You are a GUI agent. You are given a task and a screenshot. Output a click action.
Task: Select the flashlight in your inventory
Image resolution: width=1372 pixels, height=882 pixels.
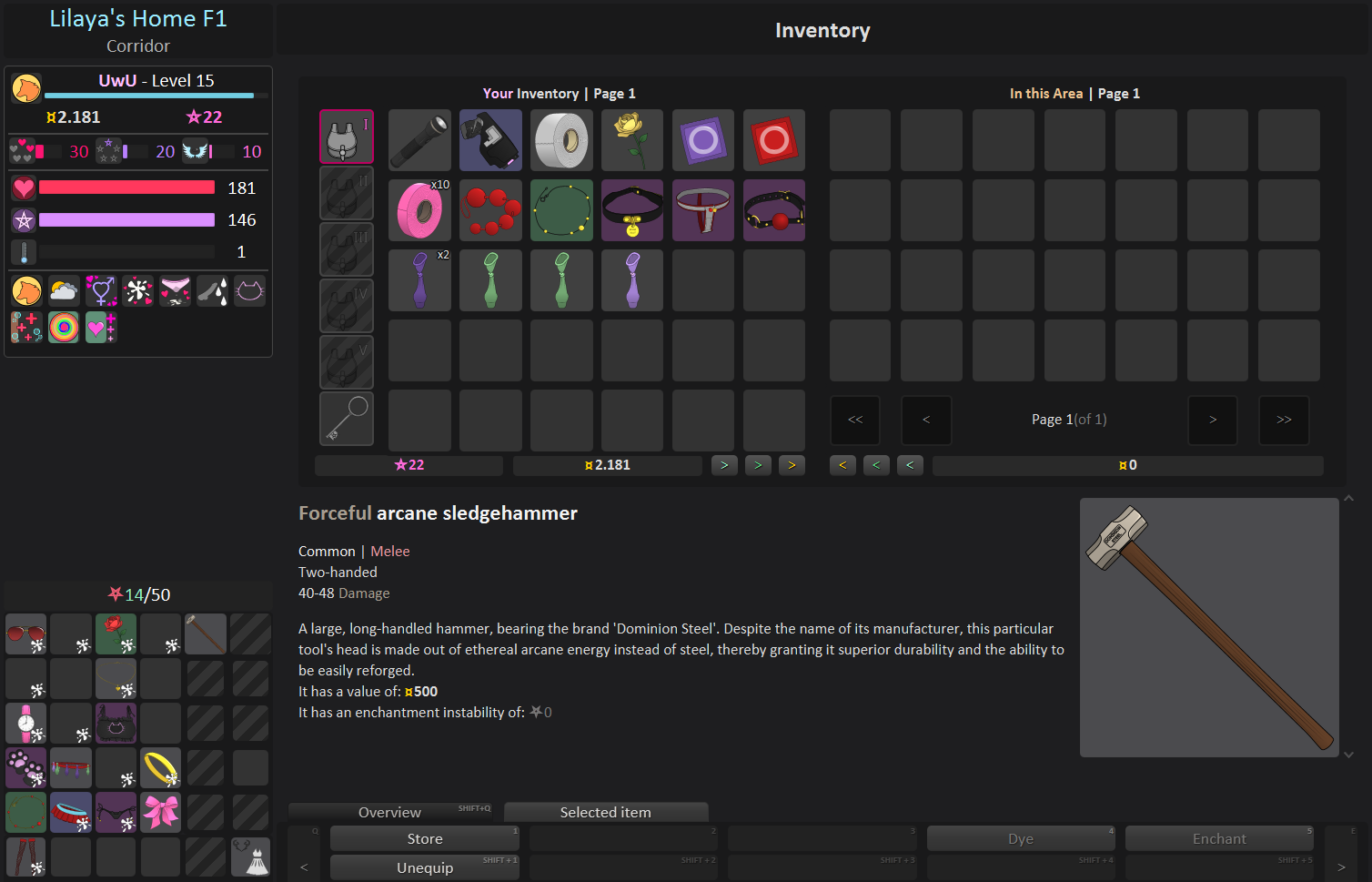pos(419,140)
